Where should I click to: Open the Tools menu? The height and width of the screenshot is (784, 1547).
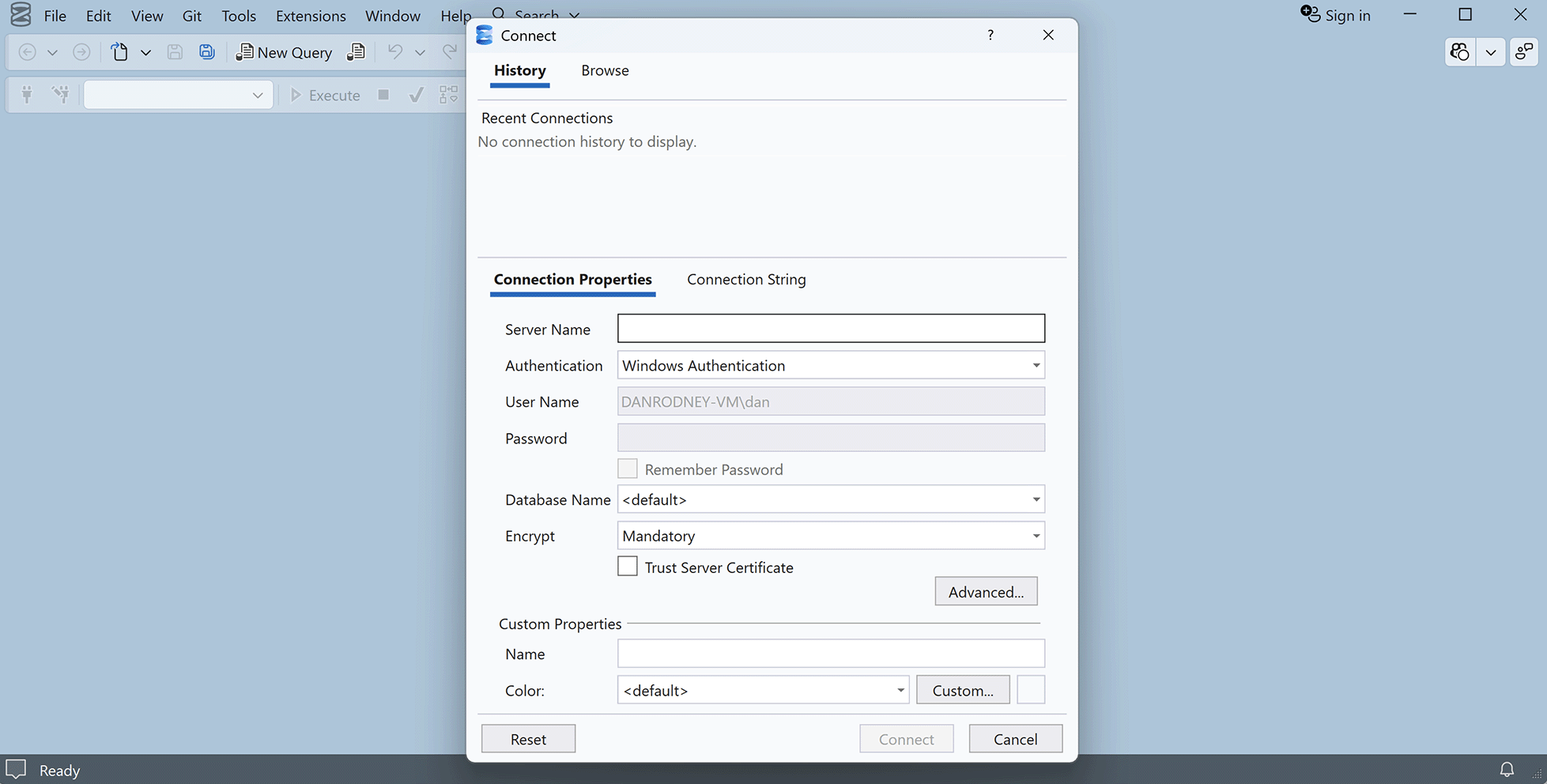pos(239,16)
